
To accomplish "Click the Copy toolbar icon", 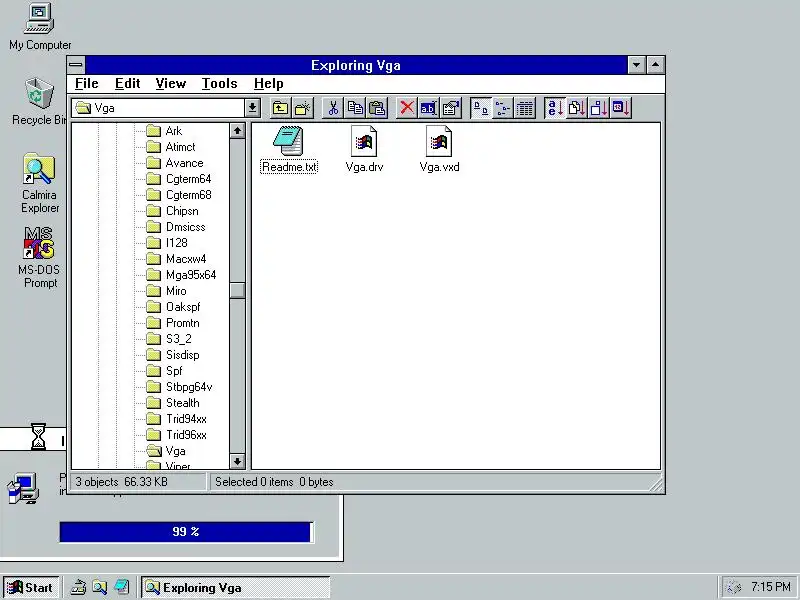I will click(x=356, y=108).
